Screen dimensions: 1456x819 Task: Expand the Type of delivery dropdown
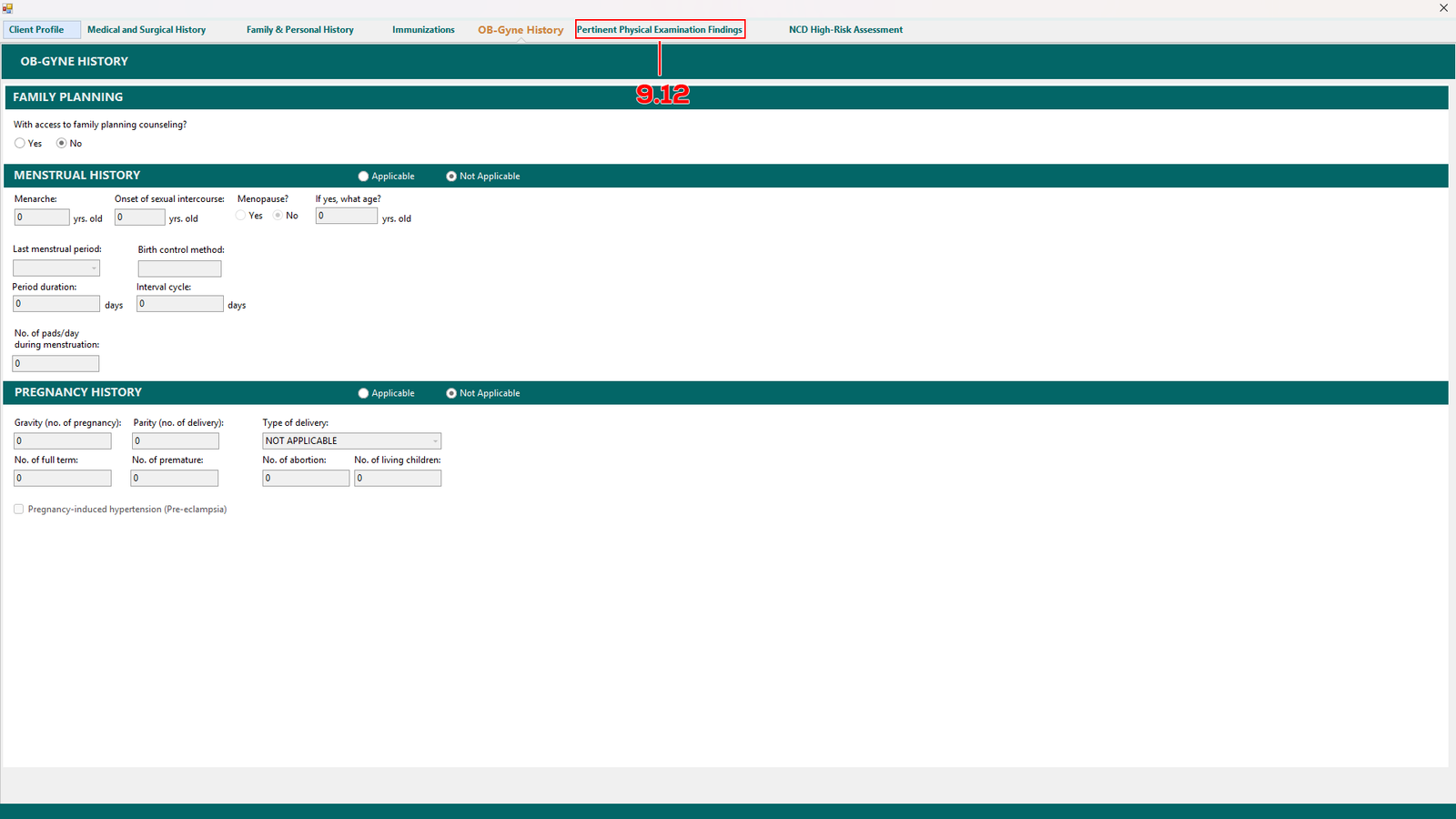[435, 441]
